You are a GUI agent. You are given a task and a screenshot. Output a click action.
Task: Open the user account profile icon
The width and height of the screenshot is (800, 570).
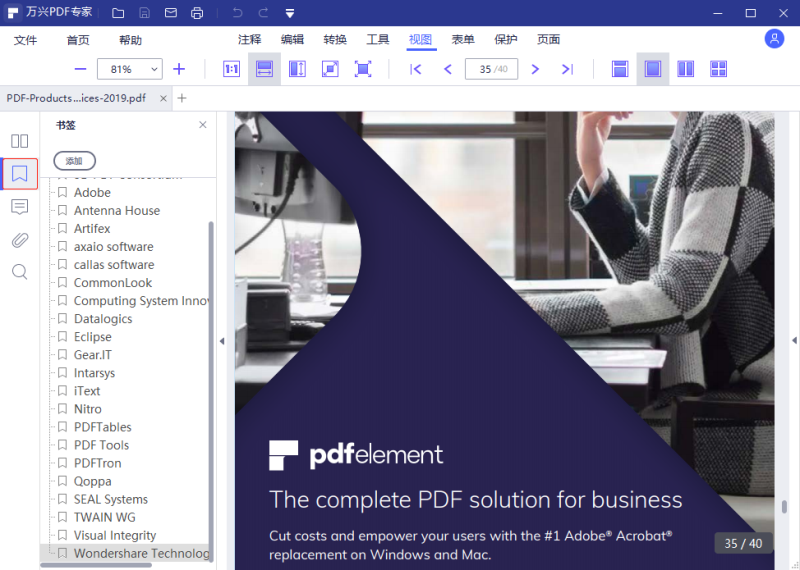point(774,39)
